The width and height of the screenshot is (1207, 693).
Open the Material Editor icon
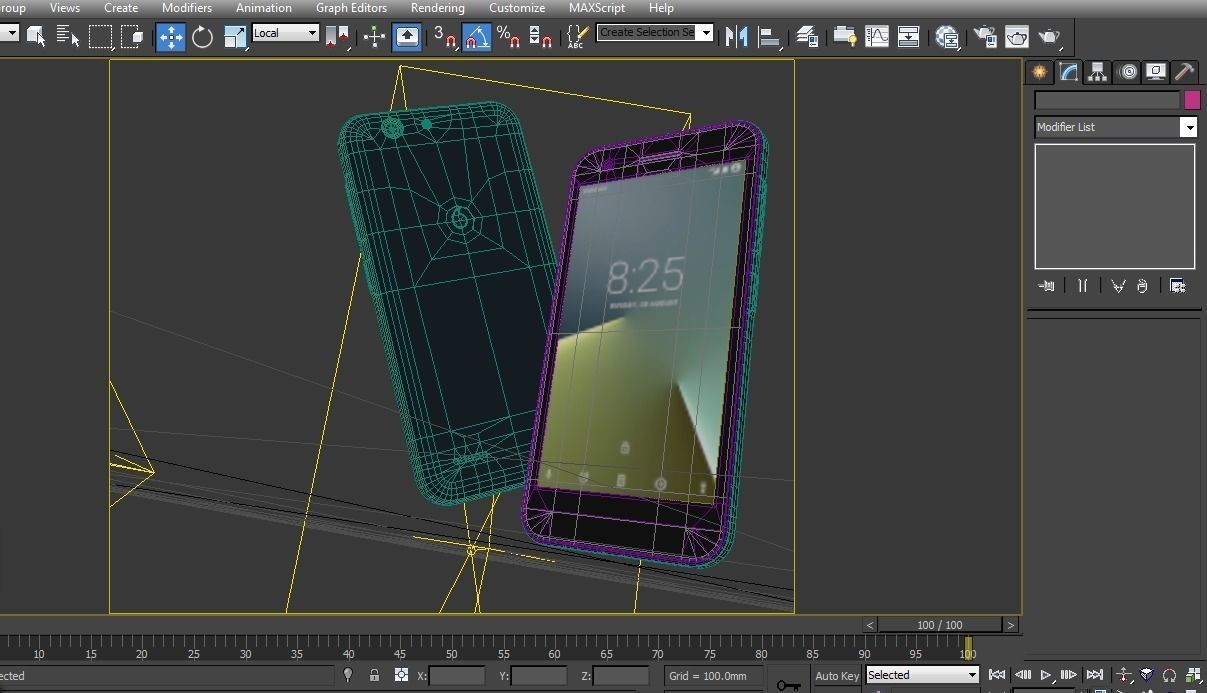[946, 37]
